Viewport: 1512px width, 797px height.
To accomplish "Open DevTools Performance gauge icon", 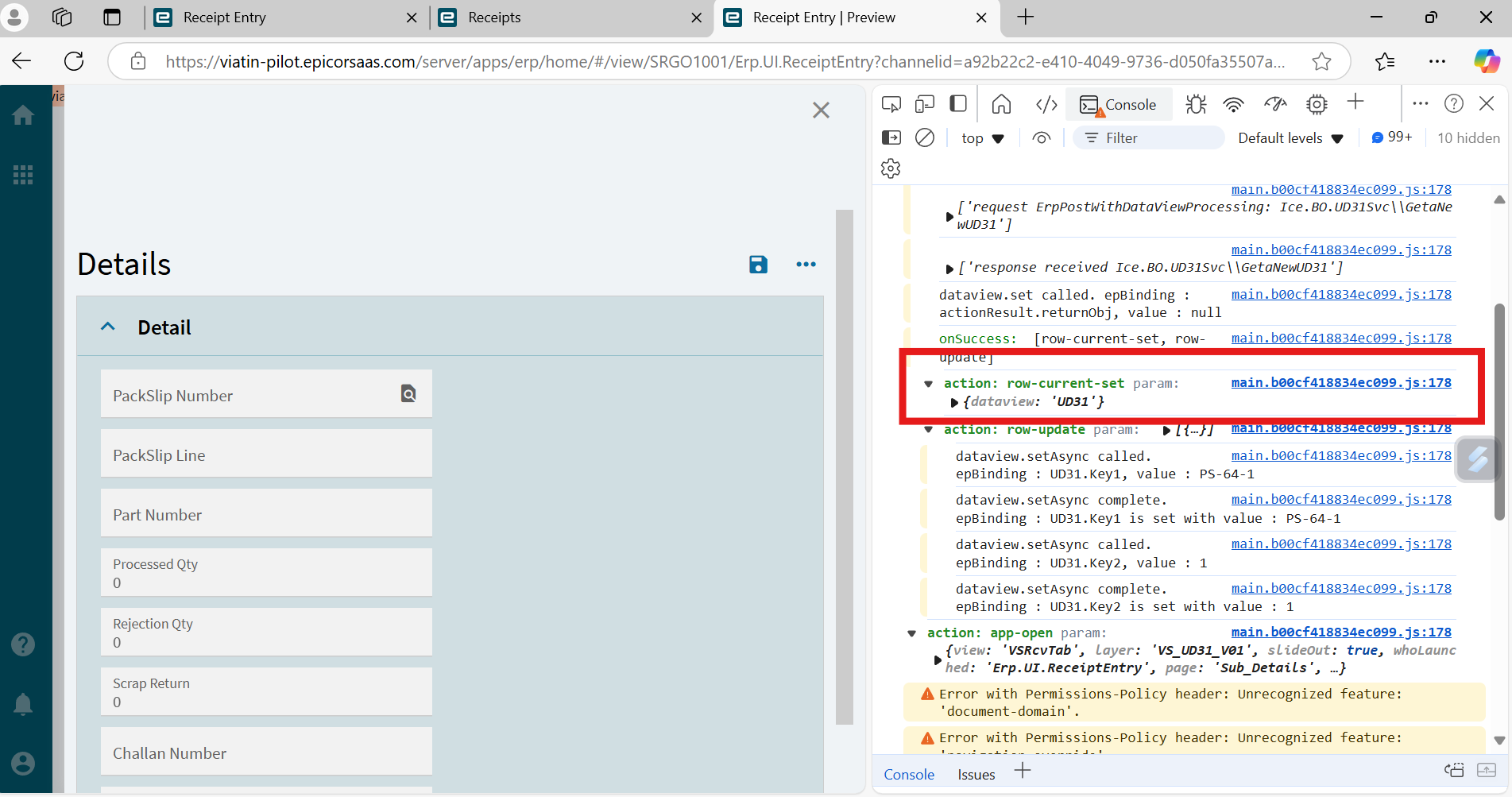I will (1275, 104).
